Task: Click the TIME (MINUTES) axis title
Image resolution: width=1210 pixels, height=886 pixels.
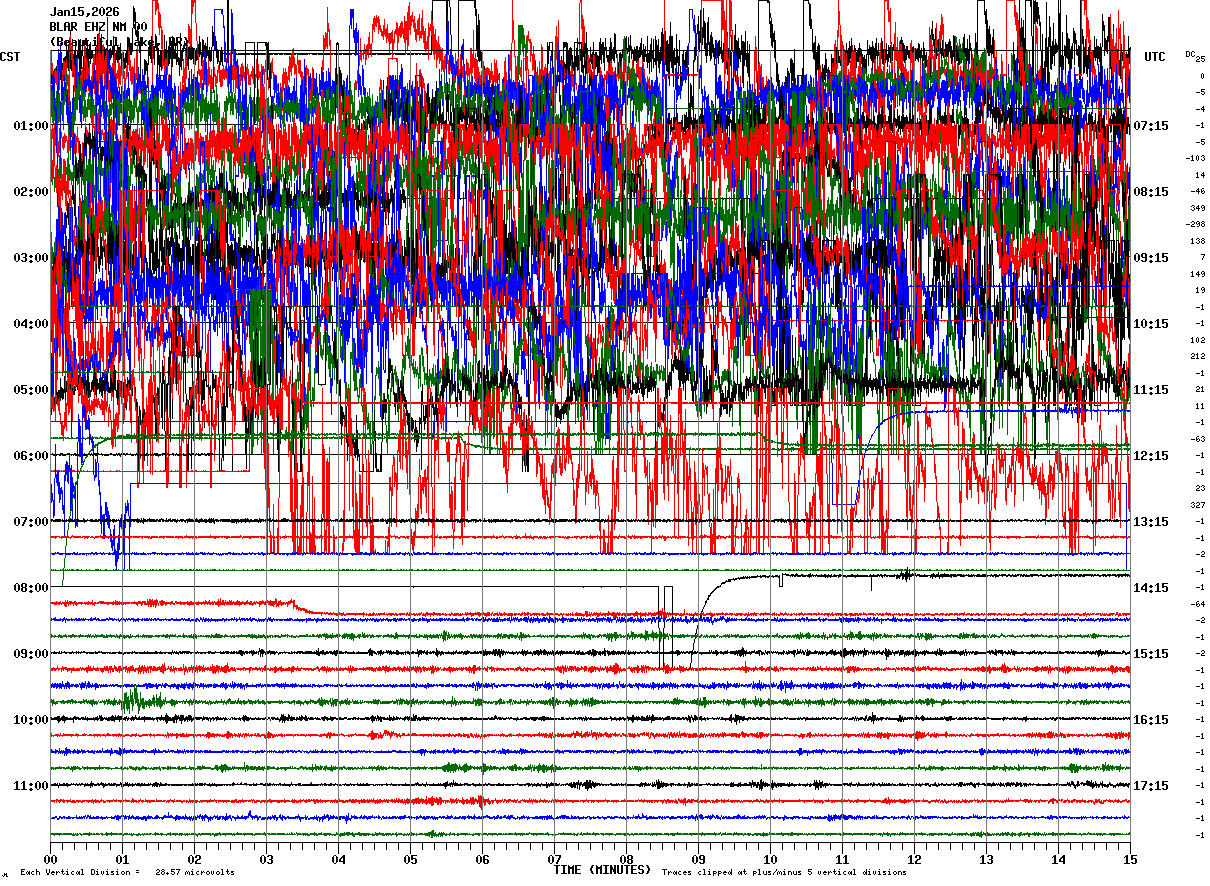Action: point(602,870)
